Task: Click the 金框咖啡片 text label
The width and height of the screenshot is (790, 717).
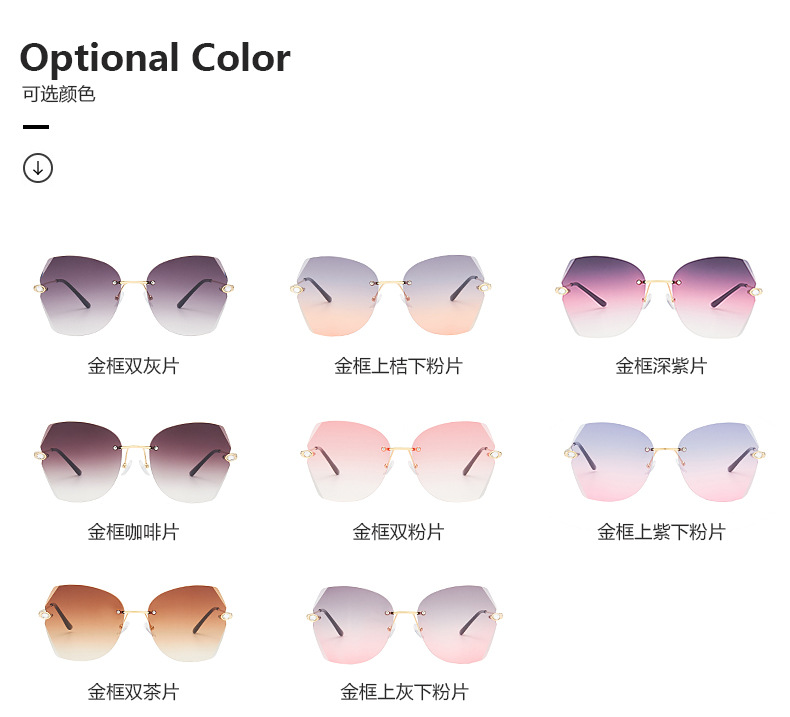Action: tap(133, 532)
